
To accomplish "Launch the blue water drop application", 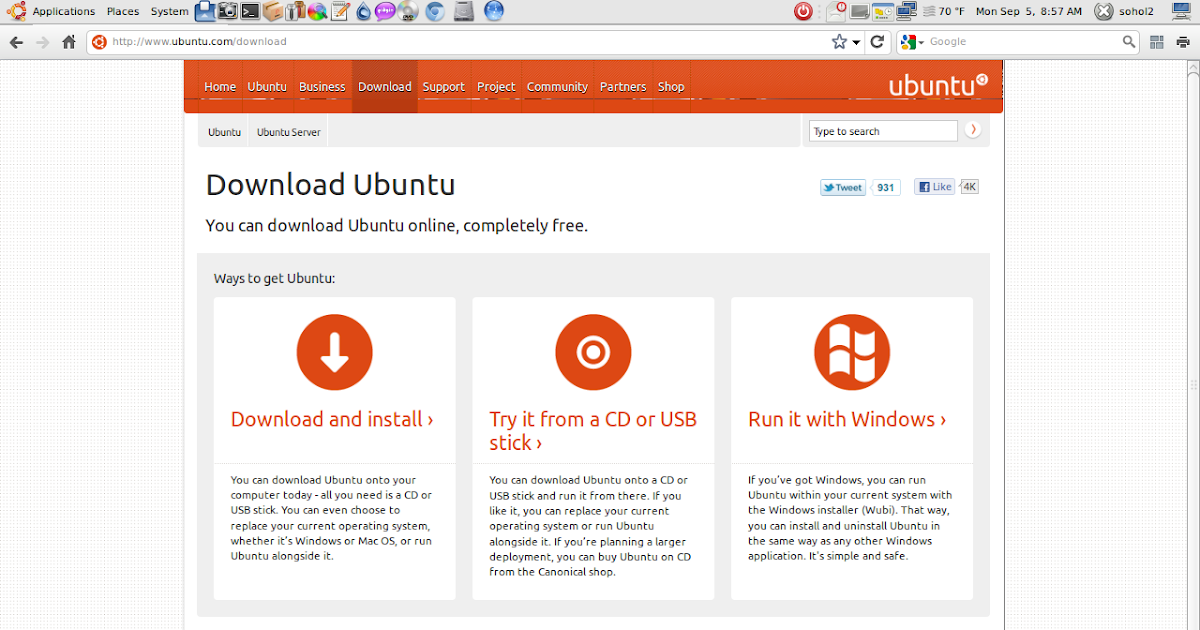I will point(363,11).
